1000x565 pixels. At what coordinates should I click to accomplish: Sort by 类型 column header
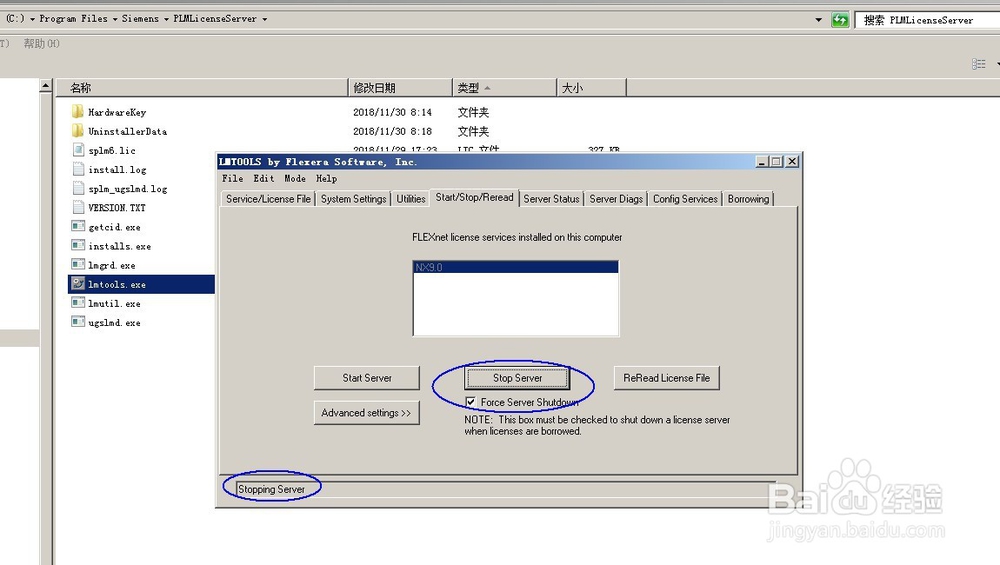pyautogui.click(x=504, y=88)
